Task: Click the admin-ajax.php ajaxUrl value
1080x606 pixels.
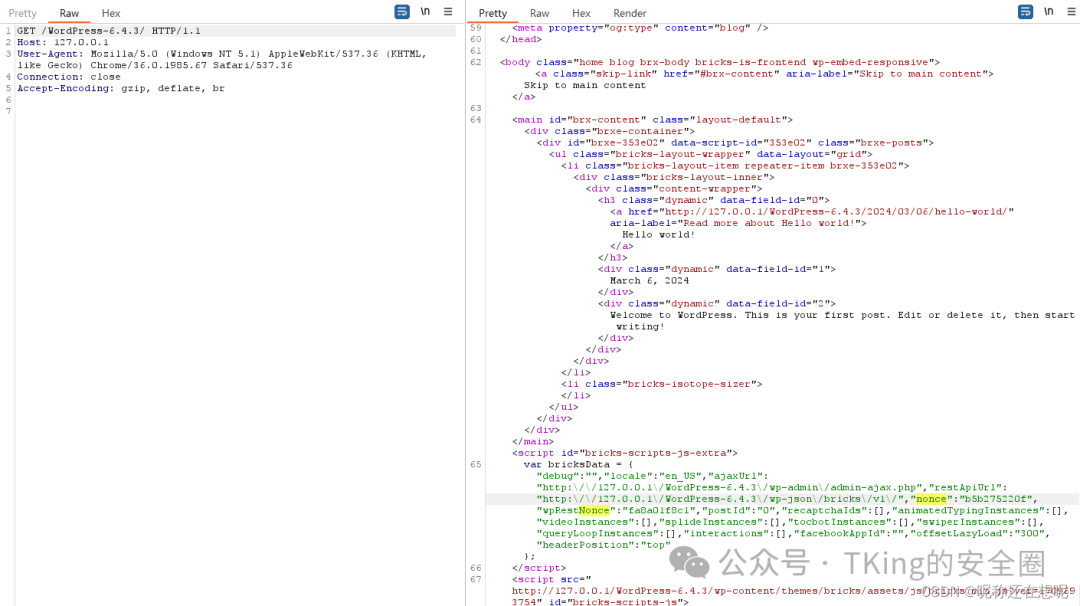Action: (x=729, y=488)
